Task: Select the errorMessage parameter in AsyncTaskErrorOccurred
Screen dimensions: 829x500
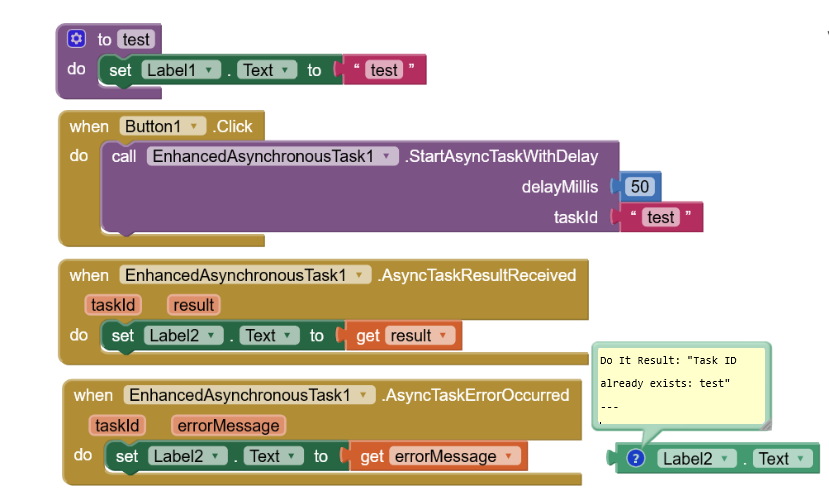Action: coord(228,425)
